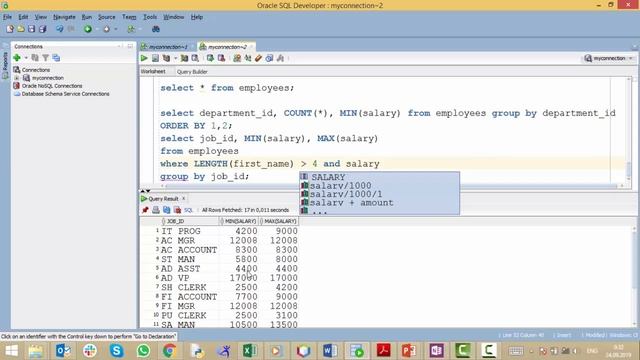Pin the Query Result with red pin icon

145,210
